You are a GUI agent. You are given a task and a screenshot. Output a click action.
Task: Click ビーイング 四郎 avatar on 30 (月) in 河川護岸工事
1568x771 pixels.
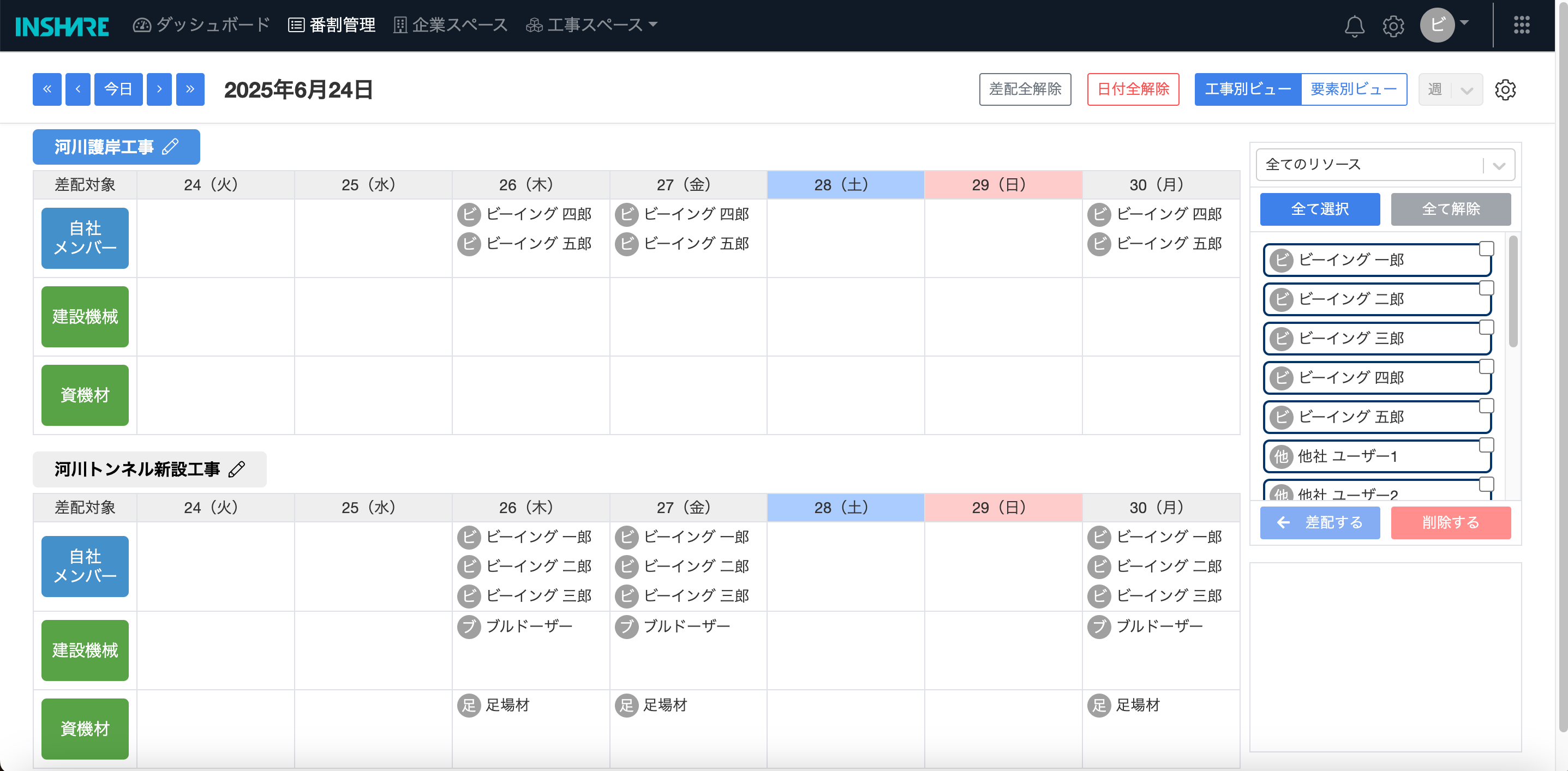coord(1099,214)
